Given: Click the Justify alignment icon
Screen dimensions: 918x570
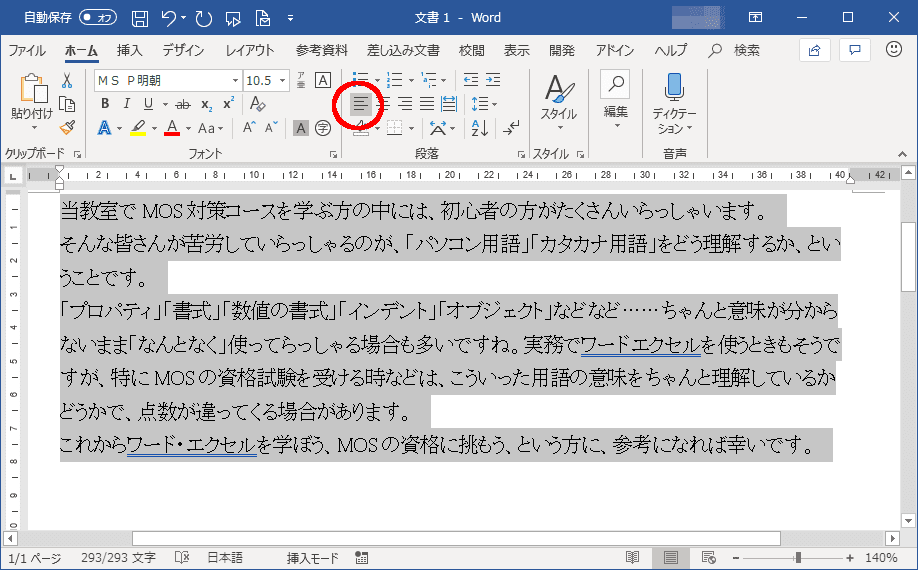Looking at the screenshot, I should 427,104.
